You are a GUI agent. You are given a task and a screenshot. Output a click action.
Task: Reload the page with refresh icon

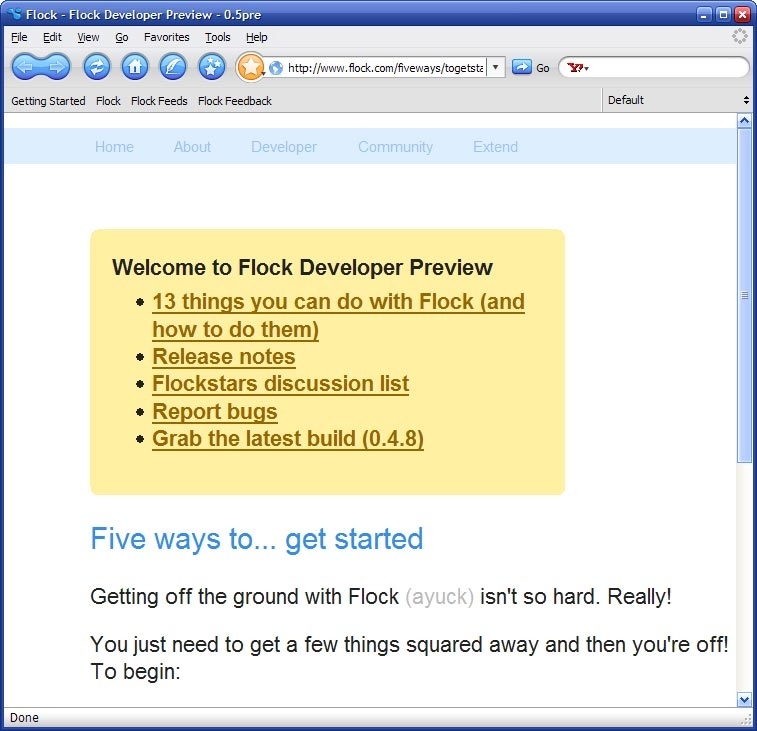pyautogui.click(x=97, y=67)
